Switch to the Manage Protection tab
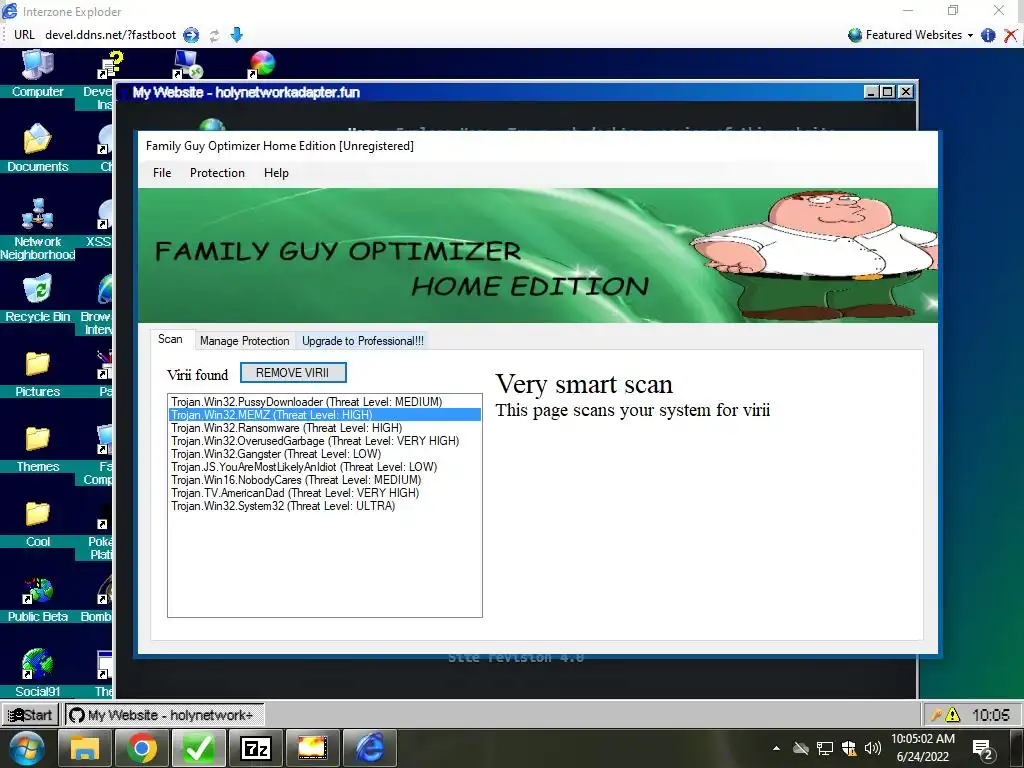Image resolution: width=1024 pixels, height=768 pixels. pos(244,341)
